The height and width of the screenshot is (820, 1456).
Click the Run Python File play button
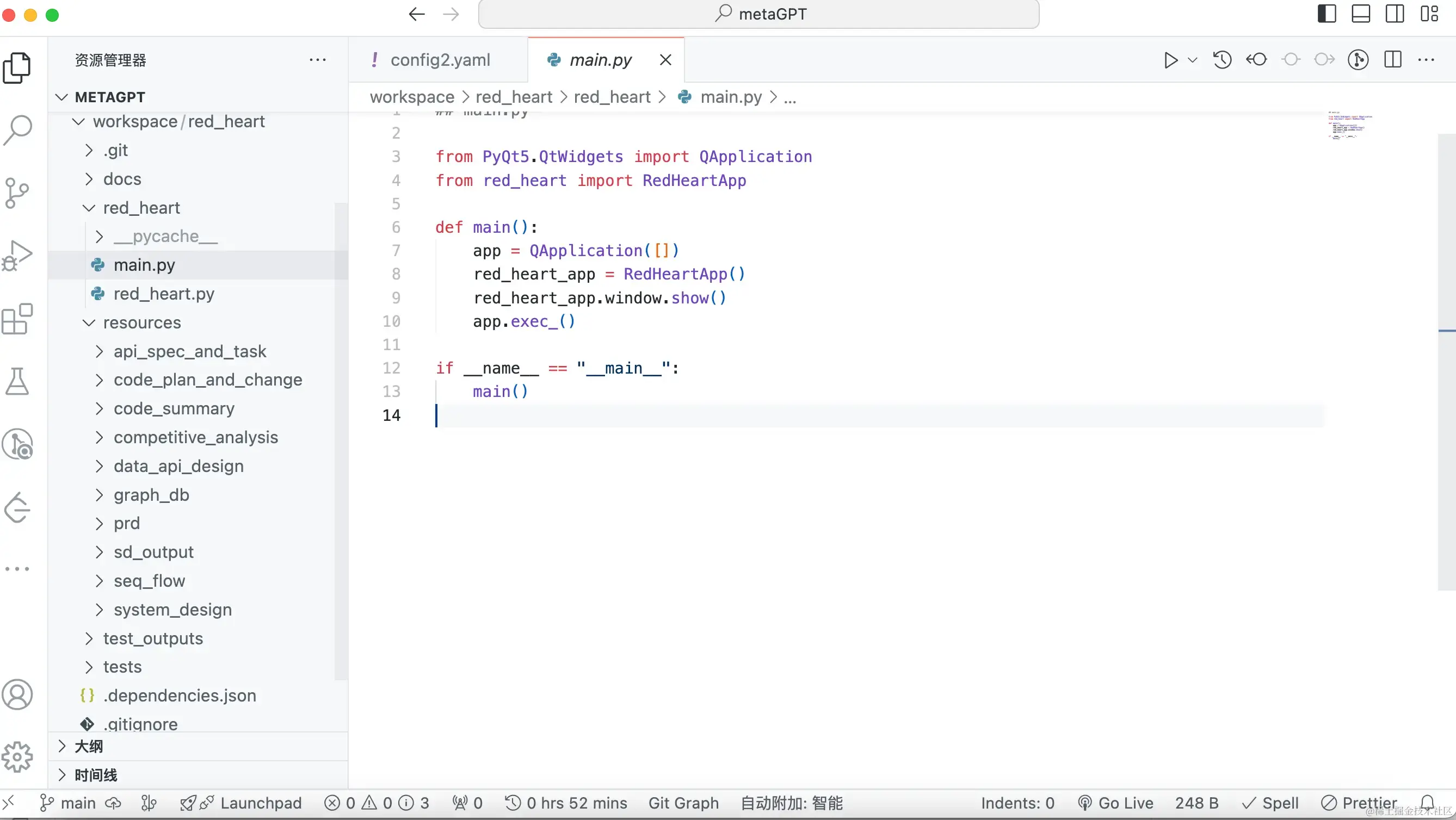(1170, 60)
